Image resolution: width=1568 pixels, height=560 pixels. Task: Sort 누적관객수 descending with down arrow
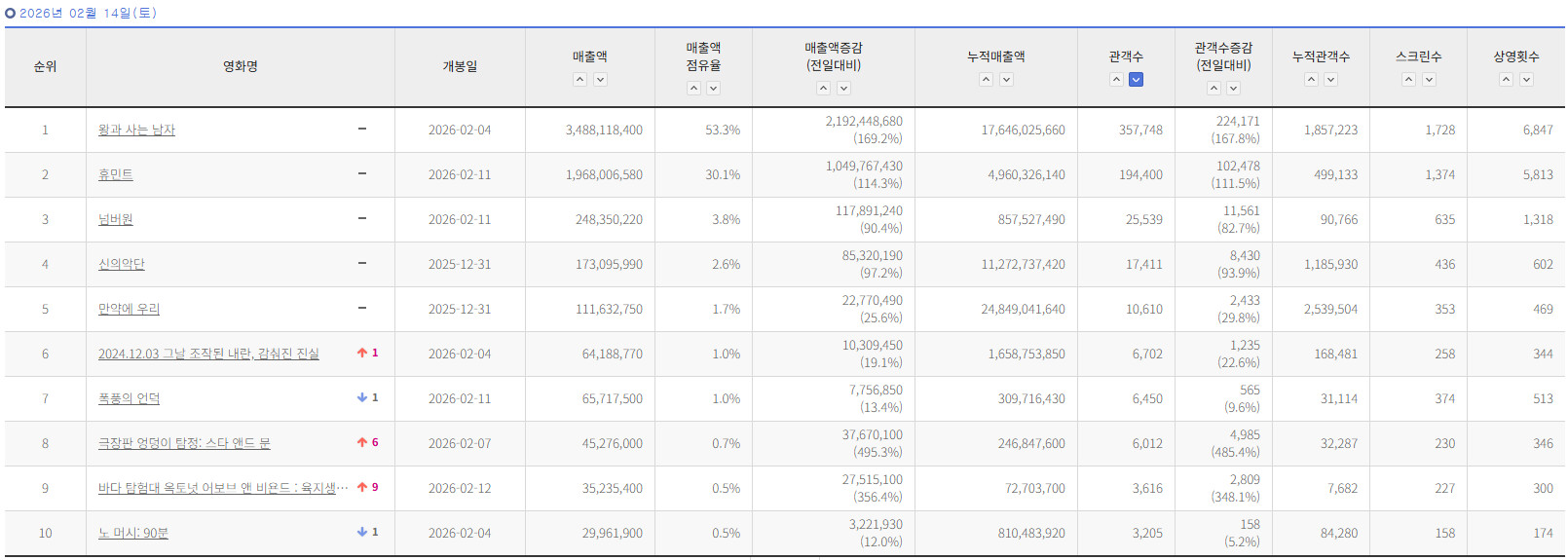click(x=1330, y=80)
